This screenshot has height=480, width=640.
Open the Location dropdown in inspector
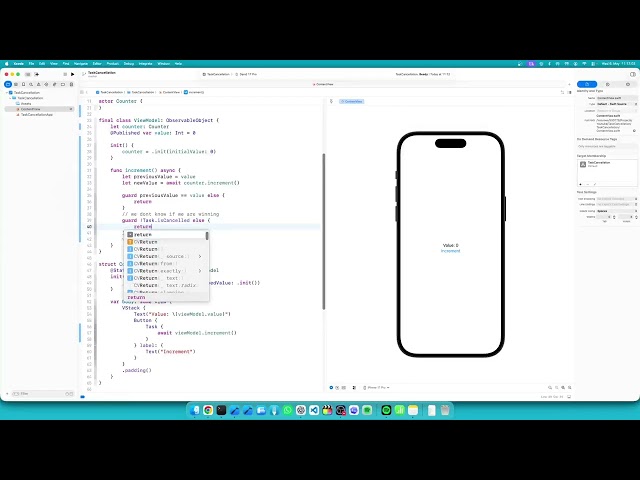tap(617, 111)
